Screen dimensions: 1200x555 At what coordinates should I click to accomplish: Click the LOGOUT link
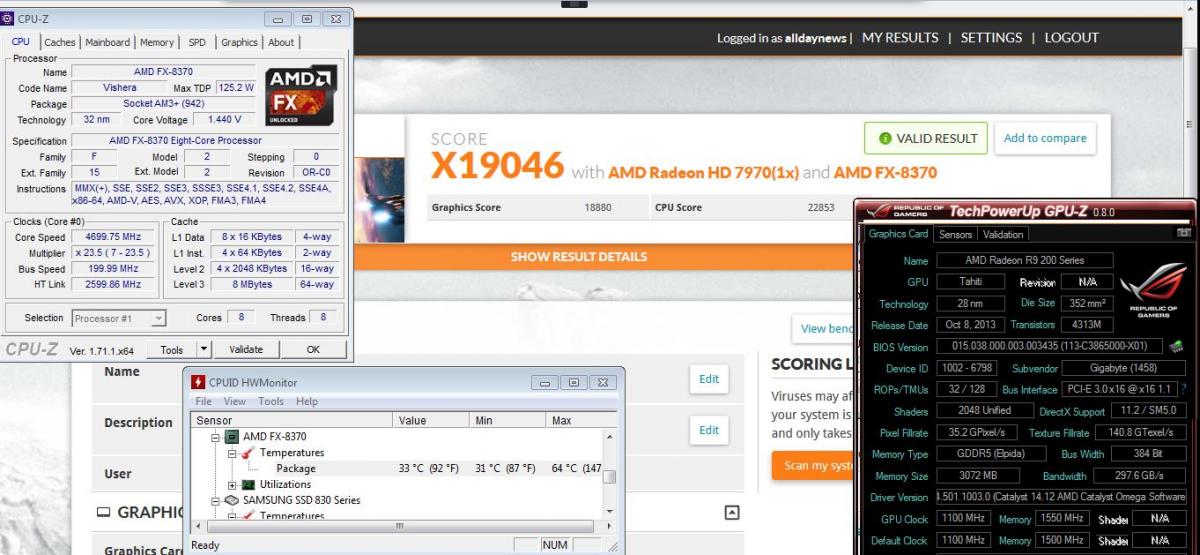pyautogui.click(x=1071, y=37)
